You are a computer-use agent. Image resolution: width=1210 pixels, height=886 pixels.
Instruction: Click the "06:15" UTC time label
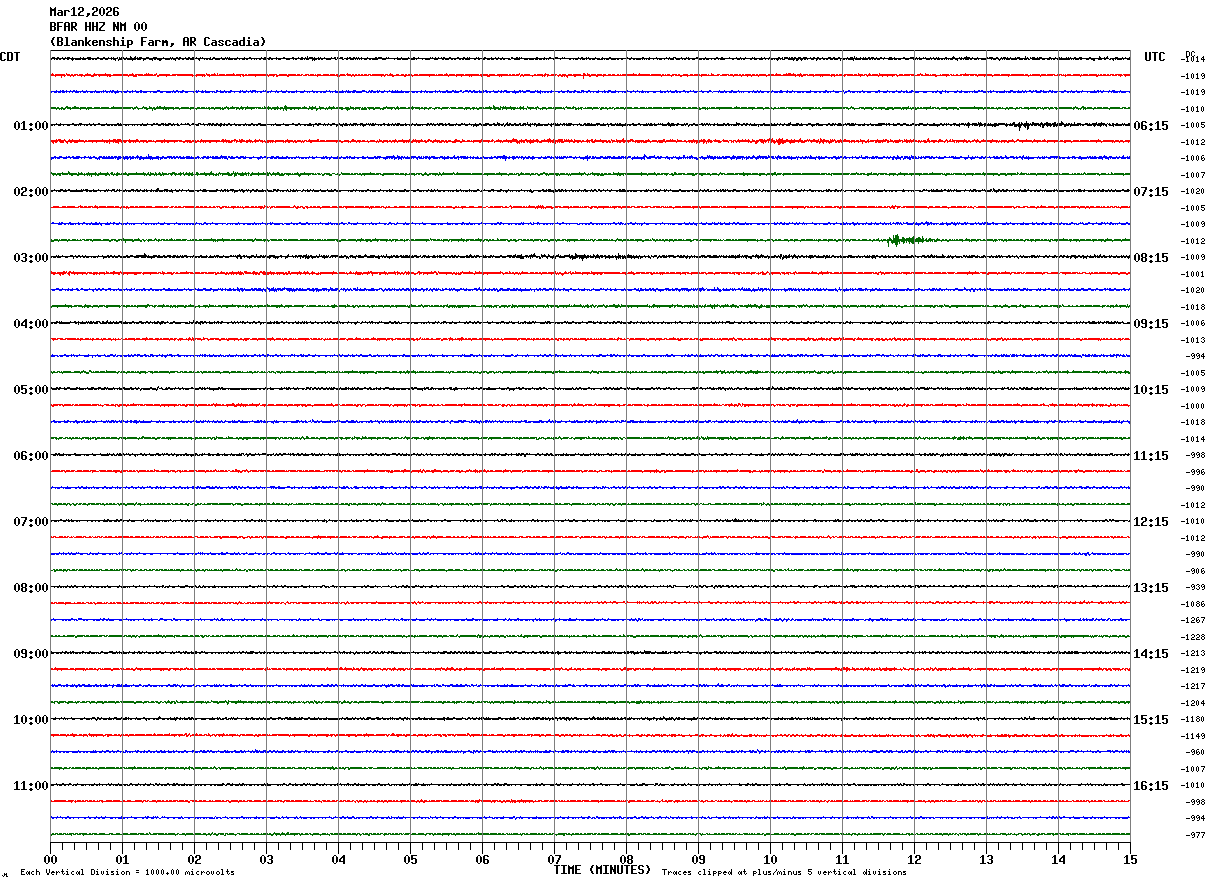[x=1150, y=126]
